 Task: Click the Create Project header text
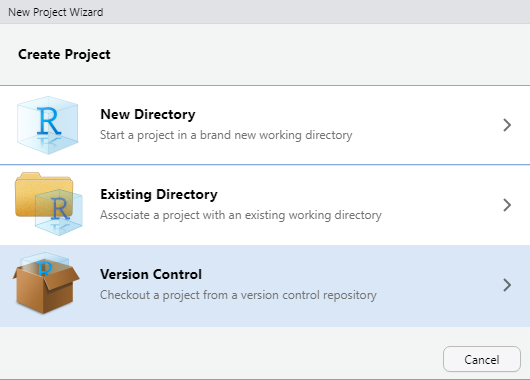click(64, 54)
